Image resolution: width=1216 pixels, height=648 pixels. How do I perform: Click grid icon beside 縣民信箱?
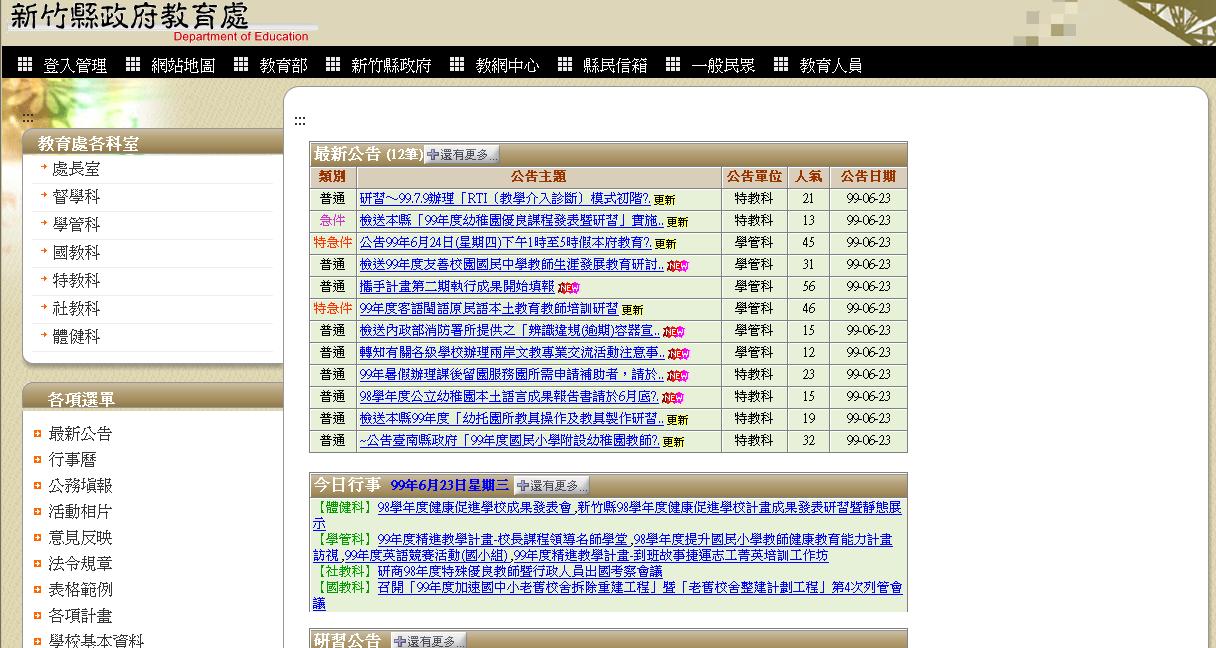[565, 64]
